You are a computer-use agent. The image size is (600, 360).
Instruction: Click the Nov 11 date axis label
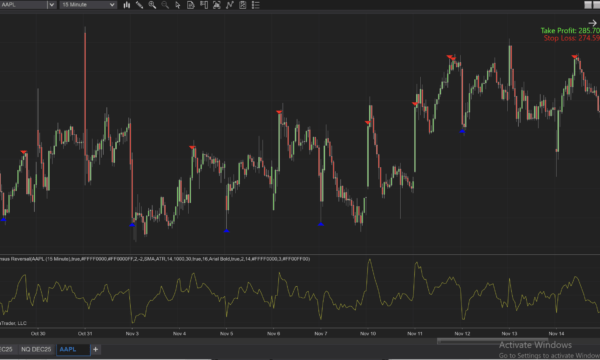tap(415, 334)
